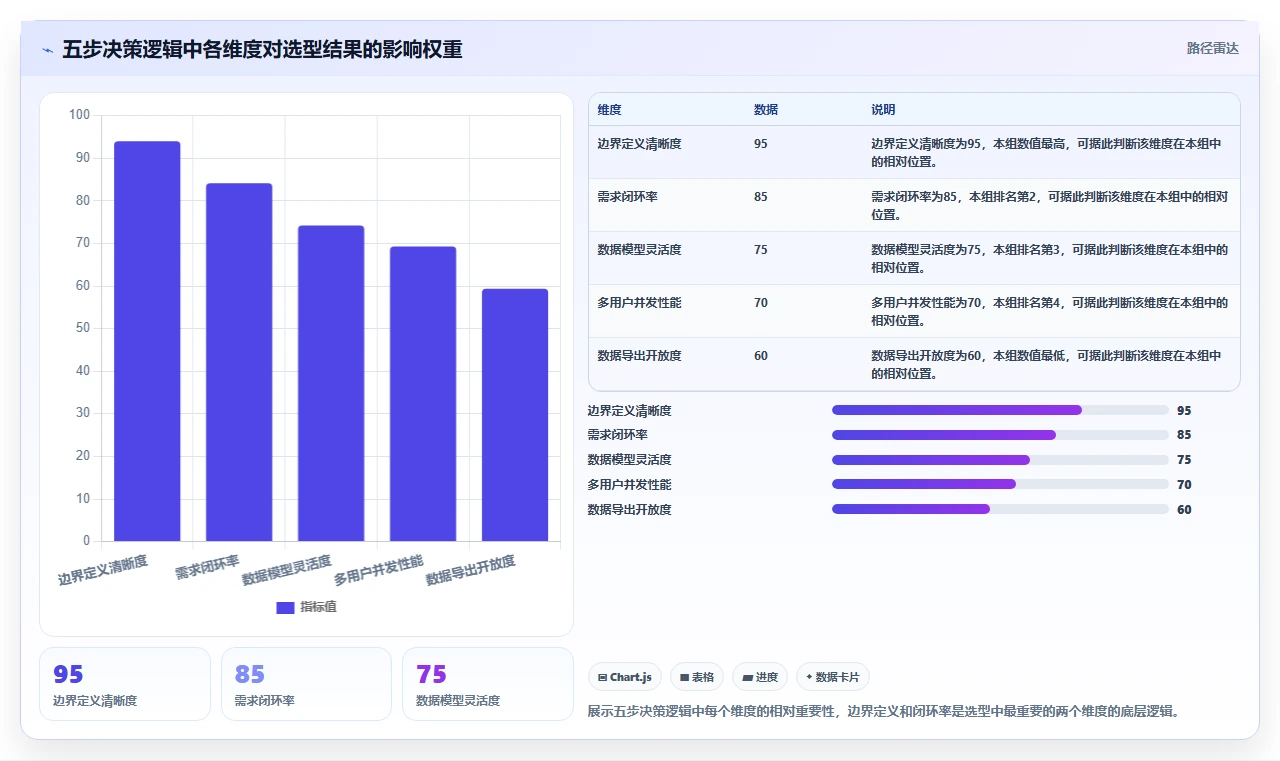1280x761 pixels.
Task: Click the 进度 tag
Action: pyautogui.click(x=760, y=677)
